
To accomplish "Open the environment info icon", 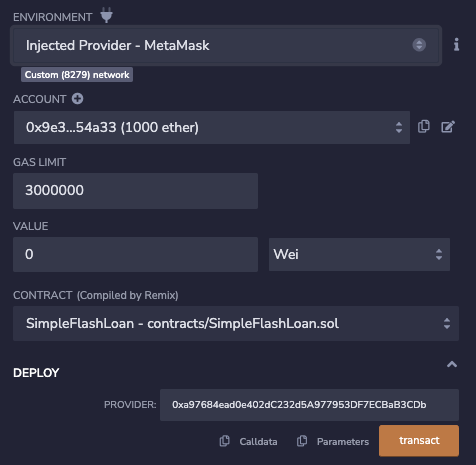I will pyautogui.click(x=456, y=44).
